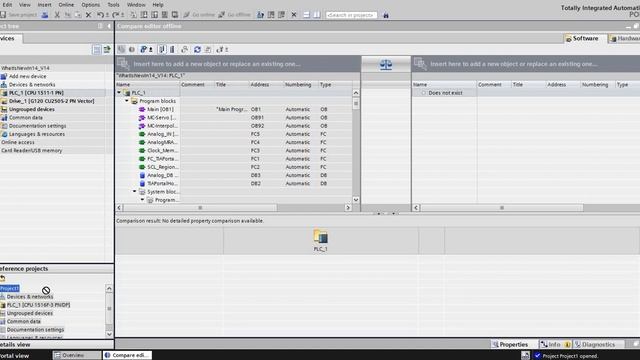Viewport: 640px width, 360px height.
Task: Click reference projects scroll up arrow
Action: tap(109, 289)
